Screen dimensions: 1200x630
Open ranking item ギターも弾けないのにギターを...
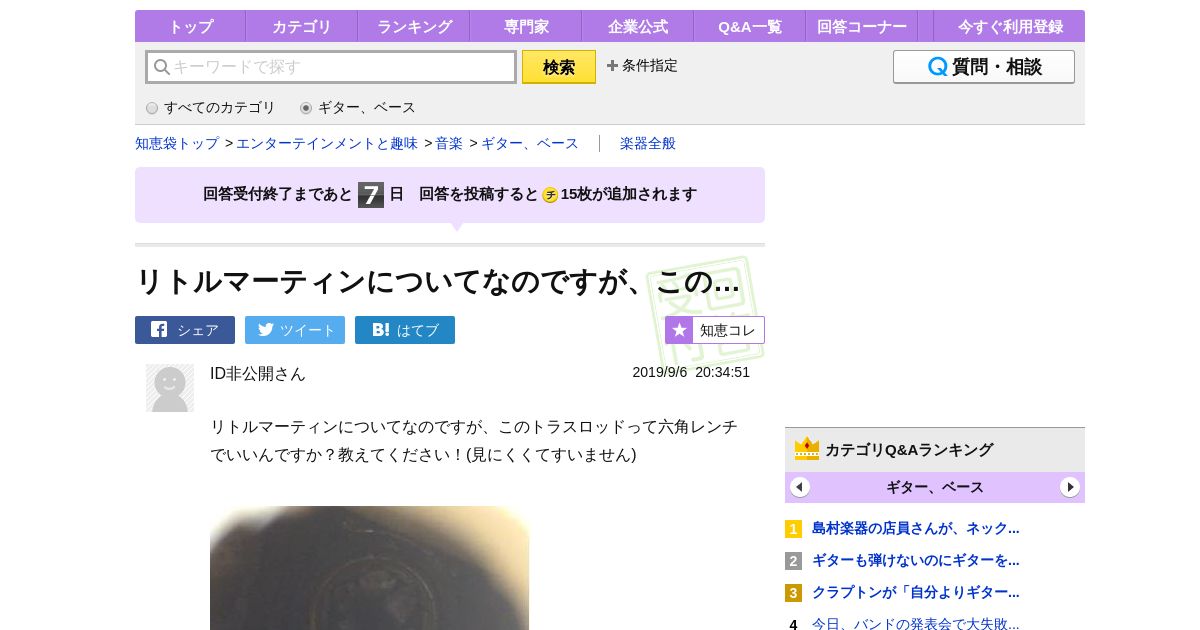coord(916,560)
